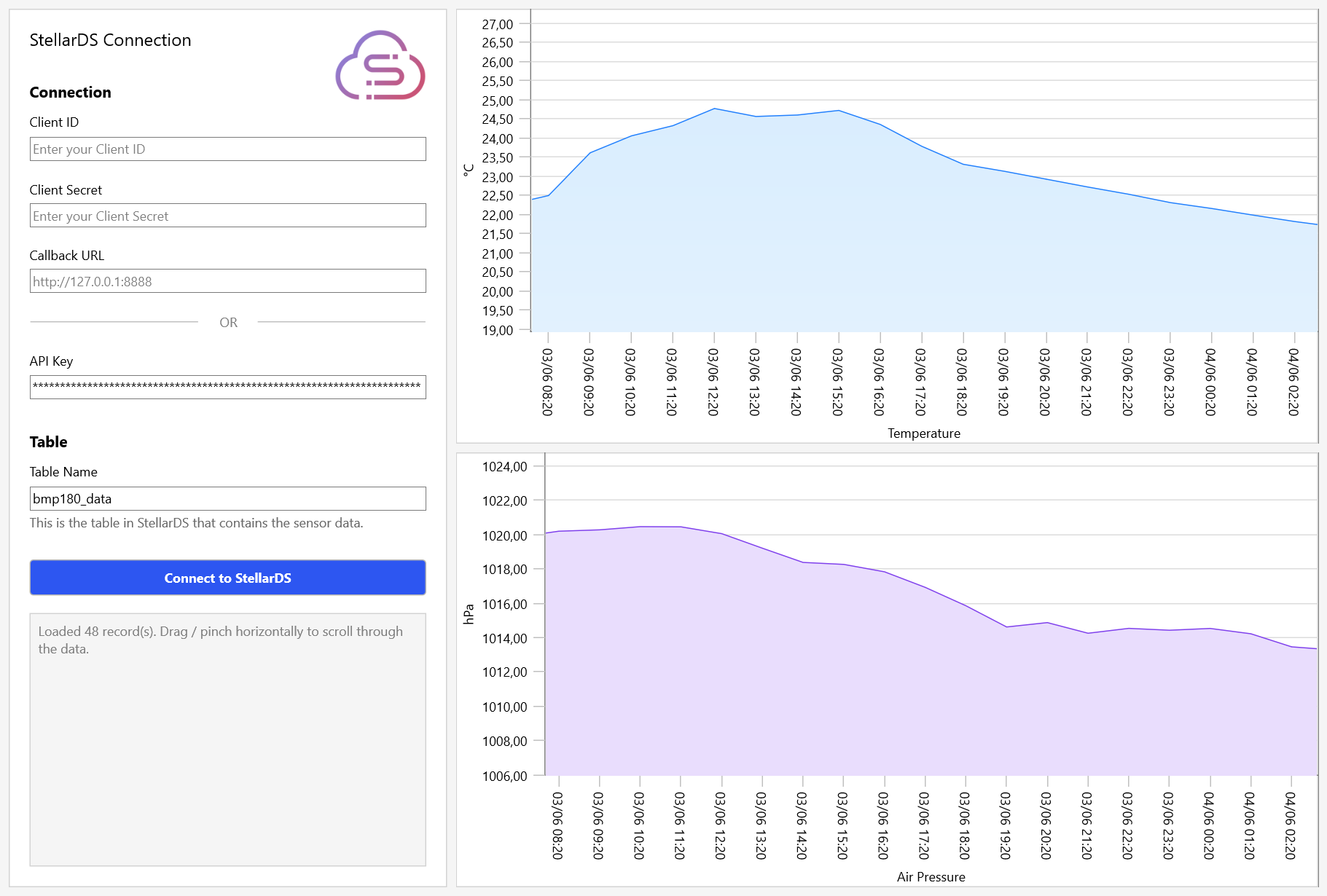The image size is (1327, 896).
Task: Click 03/06 08:20 on temperature chart axis
Action: [547, 382]
